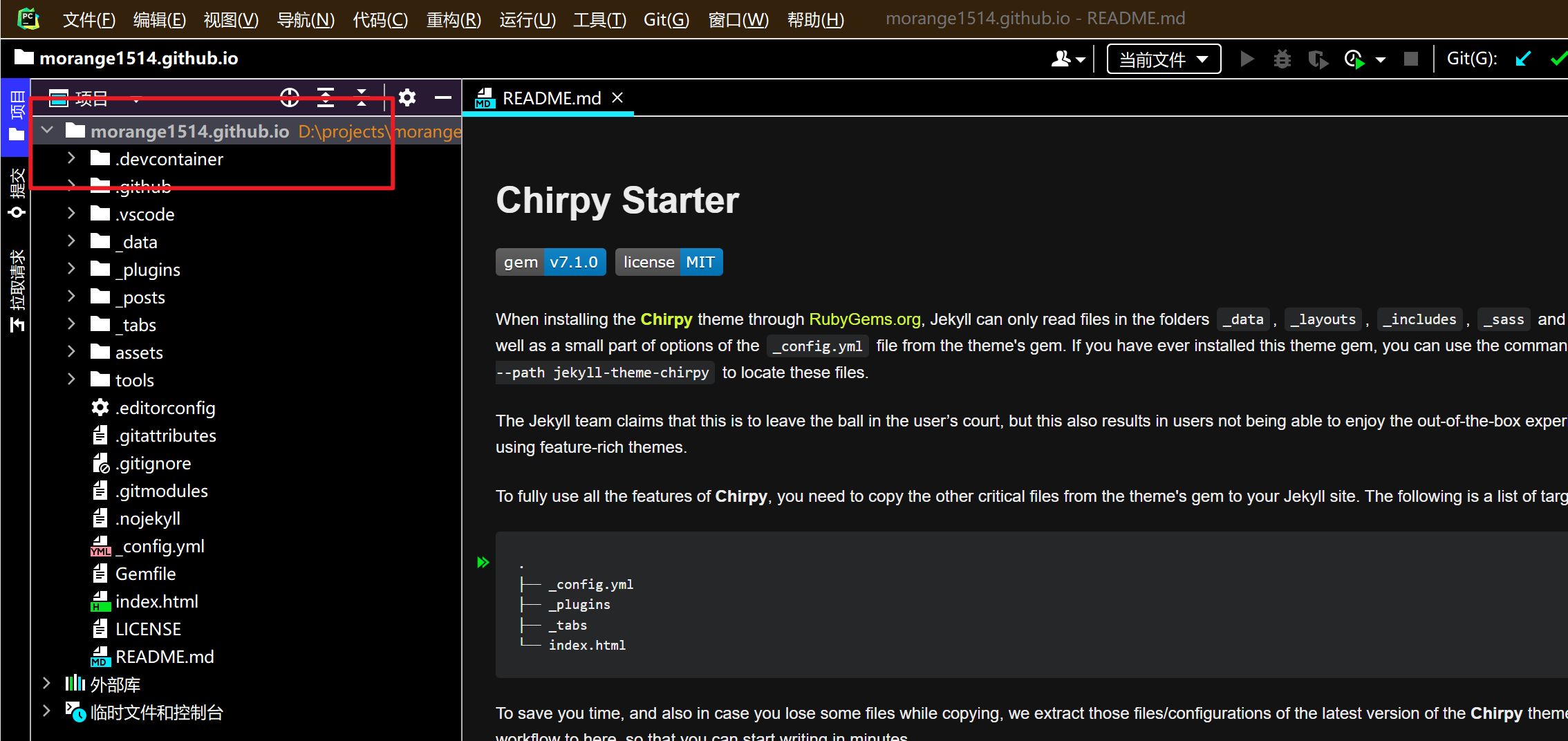1568x741 pixels.
Task: Open the 拉取请求 pull requests sidebar tab
Action: click(x=16, y=290)
